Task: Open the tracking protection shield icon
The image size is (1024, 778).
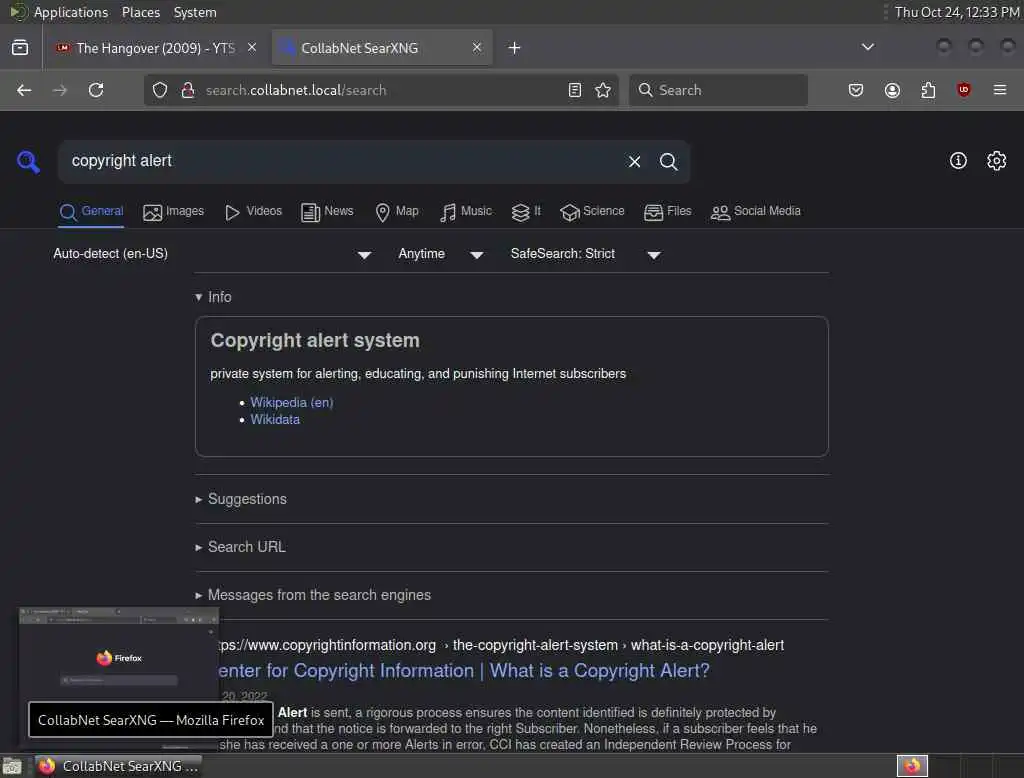Action: [160, 90]
